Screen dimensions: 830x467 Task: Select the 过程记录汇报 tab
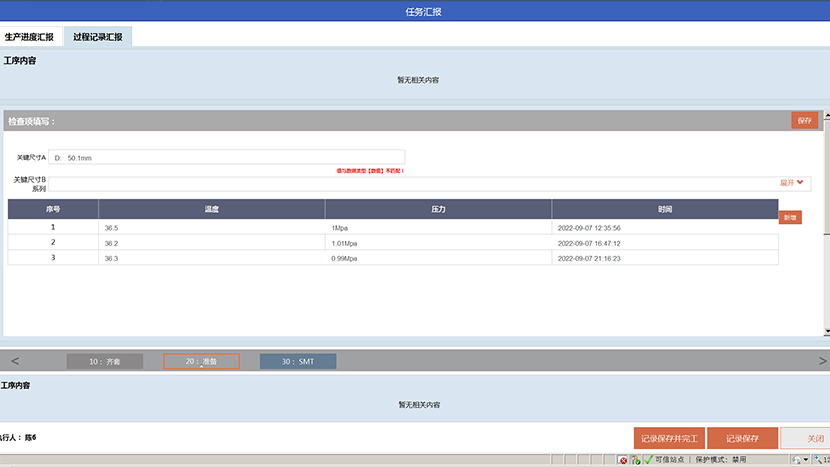coord(98,37)
